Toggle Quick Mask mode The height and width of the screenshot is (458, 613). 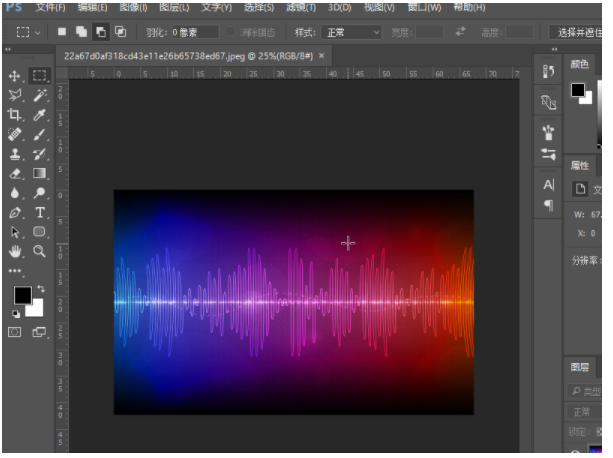click(x=15, y=332)
